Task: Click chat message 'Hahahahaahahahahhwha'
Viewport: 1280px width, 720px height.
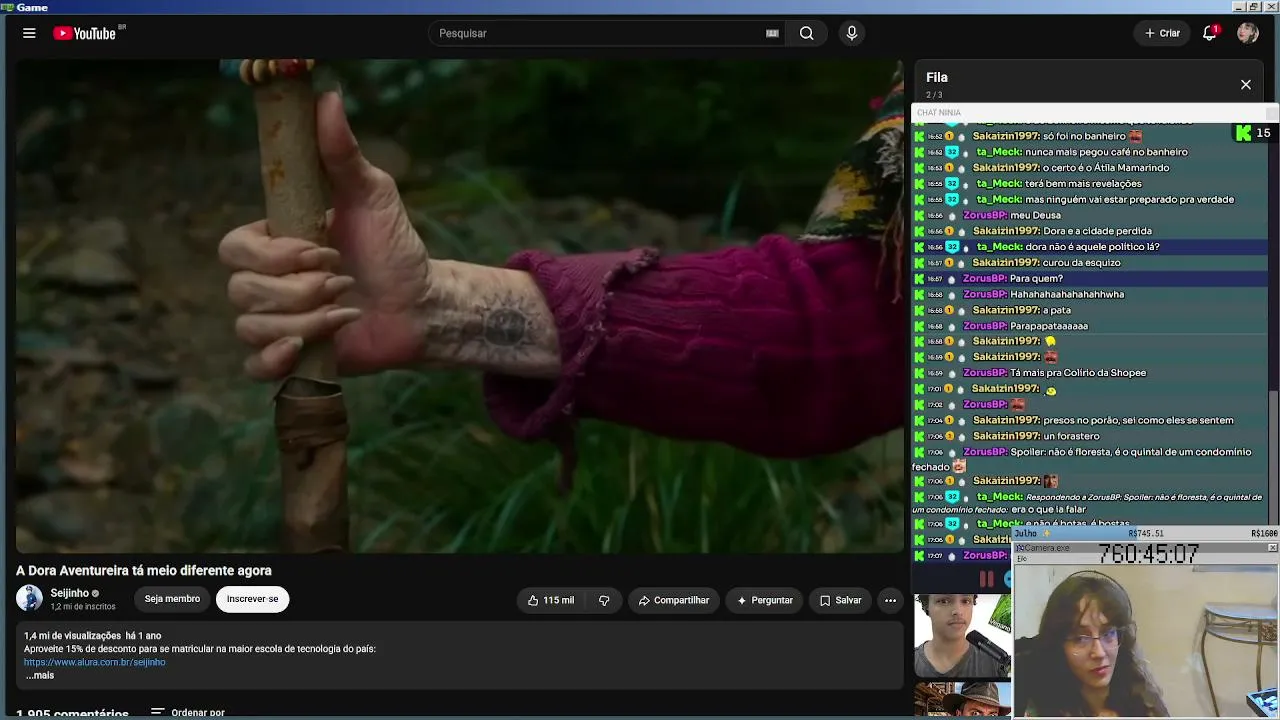Action: tap(1067, 294)
